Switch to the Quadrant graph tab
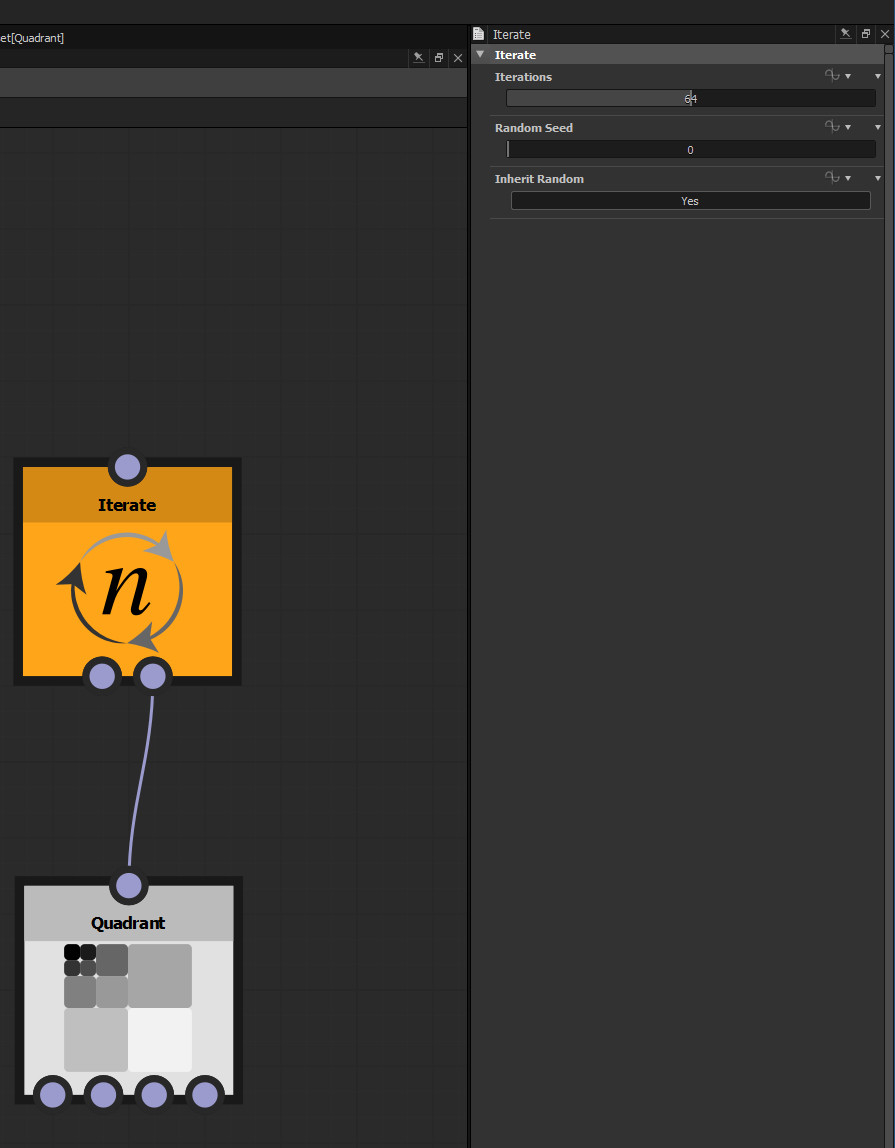895x1148 pixels. pos(30,37)
